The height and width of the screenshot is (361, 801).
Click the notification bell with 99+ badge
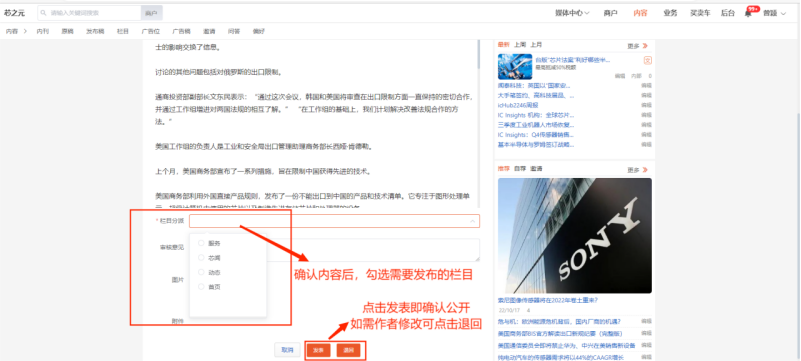pyautogui.click(x=748, y=13)
